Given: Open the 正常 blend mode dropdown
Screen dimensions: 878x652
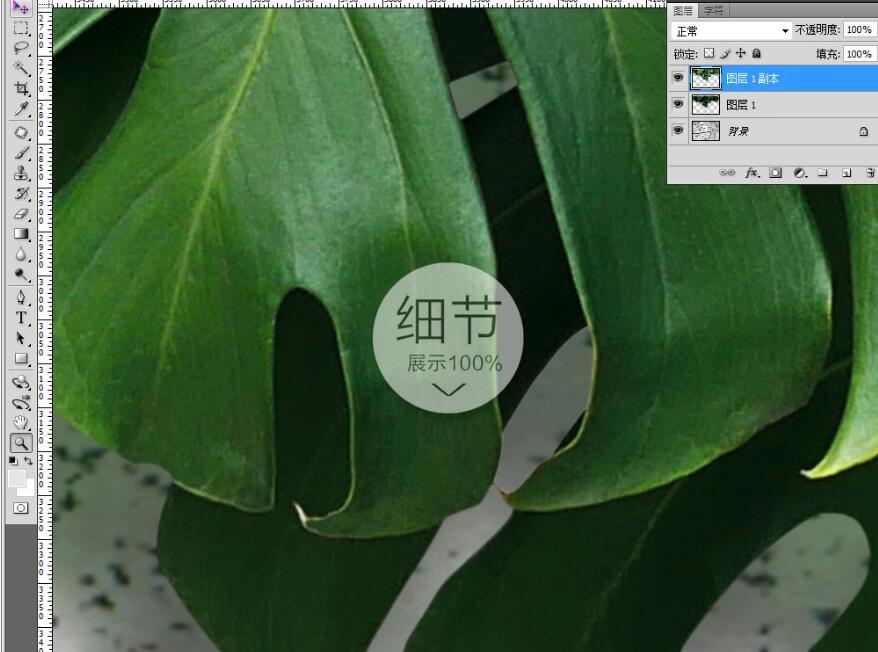Looking at the screenshot, I should (731, 30).
